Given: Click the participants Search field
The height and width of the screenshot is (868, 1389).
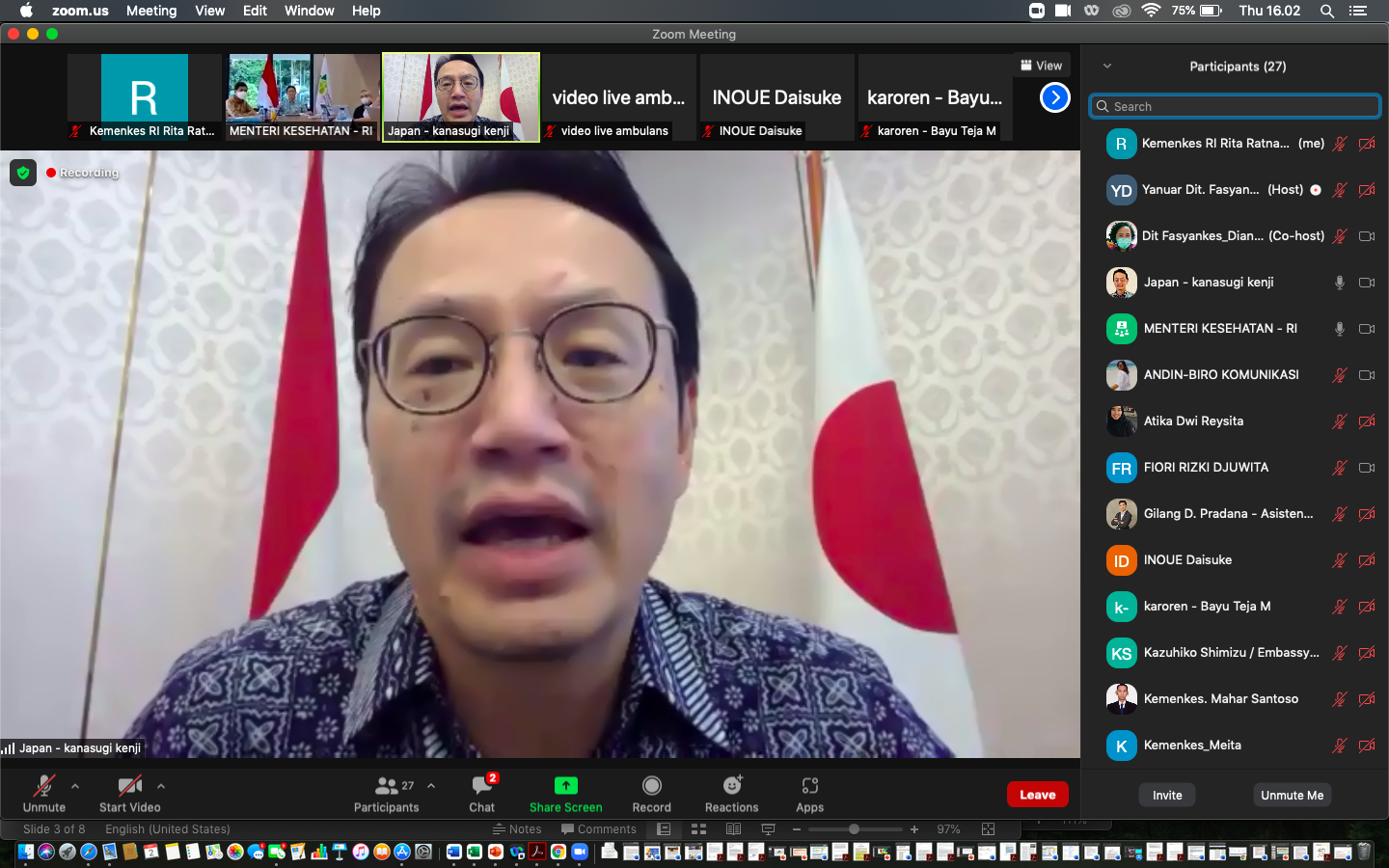Looking at the screenshot, I should (x=1235, y=106).
